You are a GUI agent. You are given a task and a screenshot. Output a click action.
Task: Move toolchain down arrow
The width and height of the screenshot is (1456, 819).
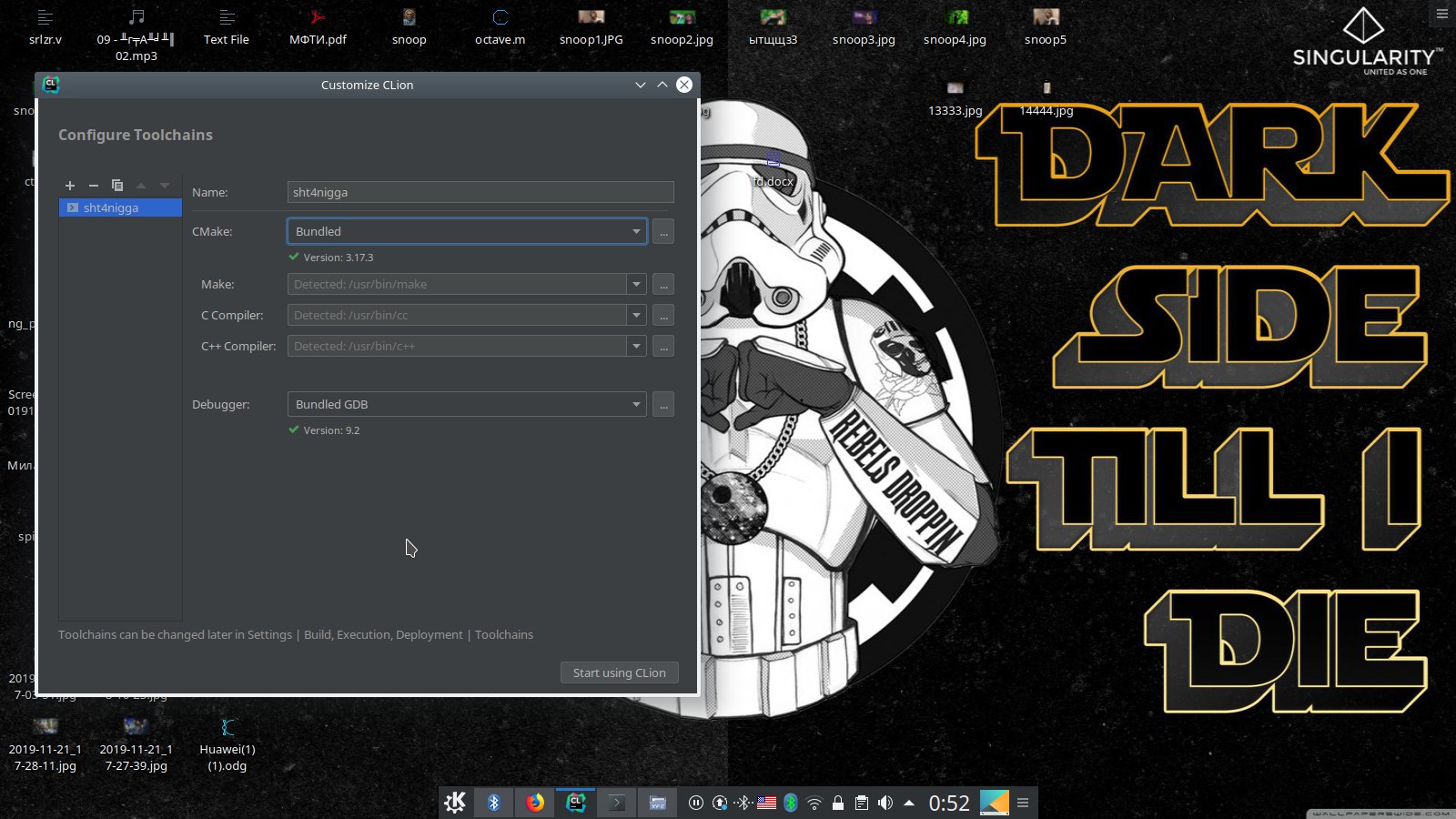[165, 186]
